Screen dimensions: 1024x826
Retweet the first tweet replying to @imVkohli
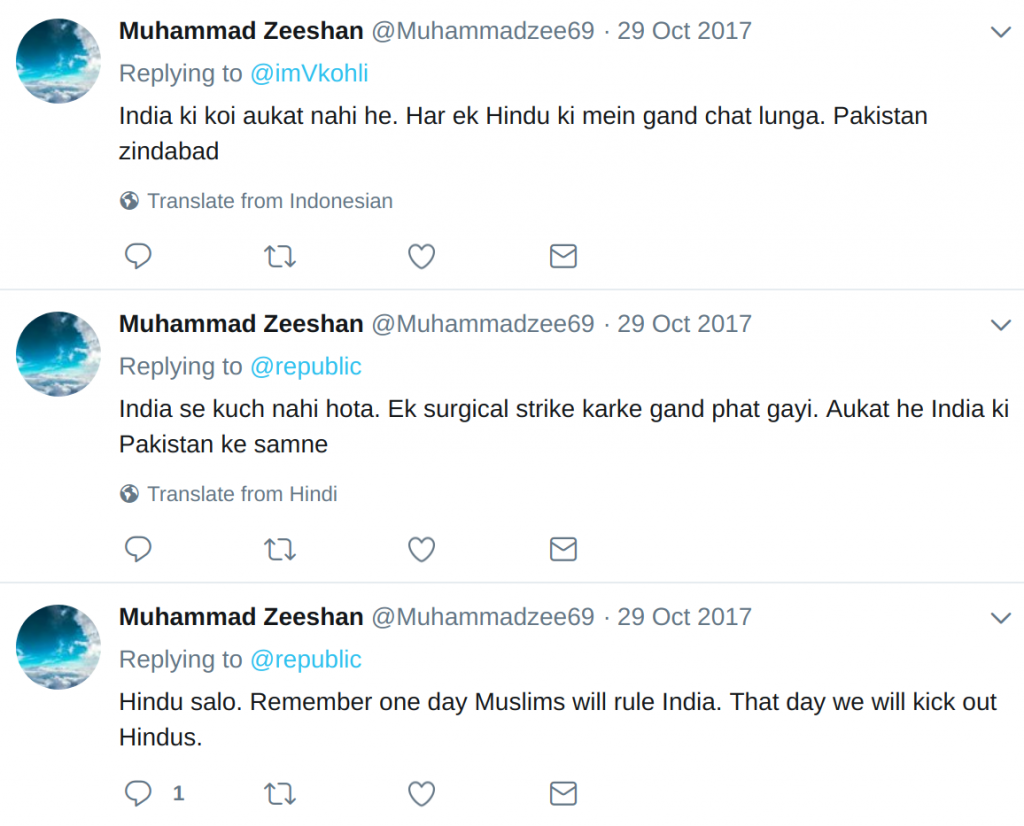point(280,257)
